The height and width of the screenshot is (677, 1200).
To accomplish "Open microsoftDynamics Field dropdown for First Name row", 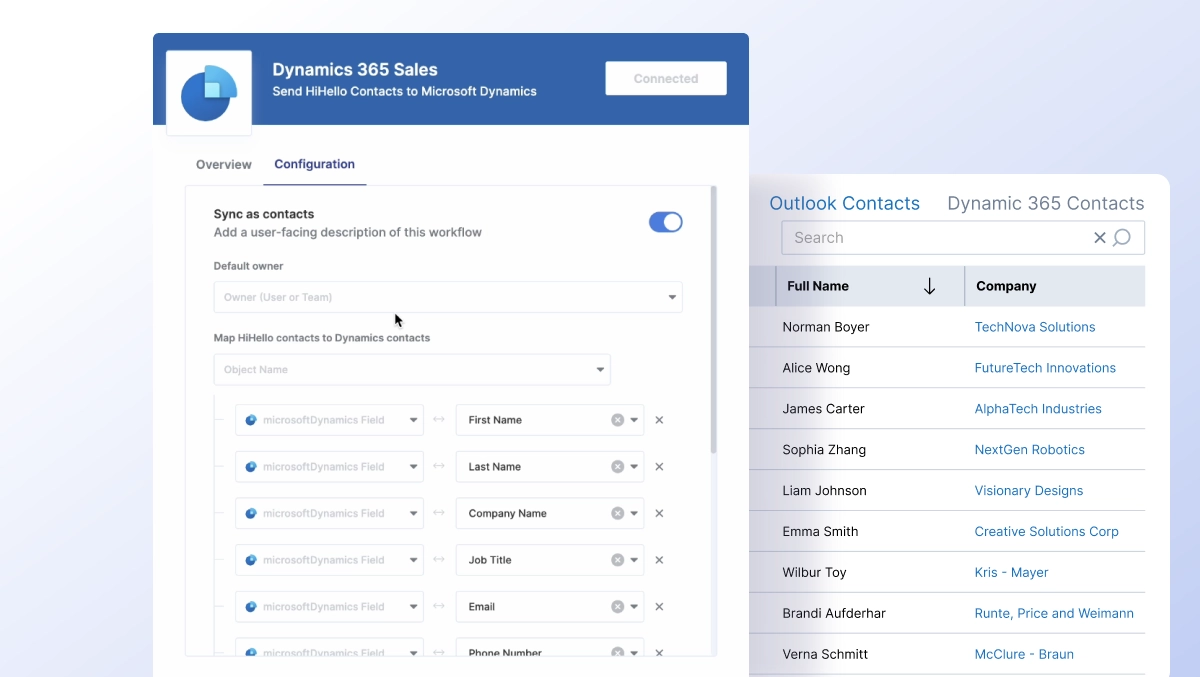I will (329, 420).
